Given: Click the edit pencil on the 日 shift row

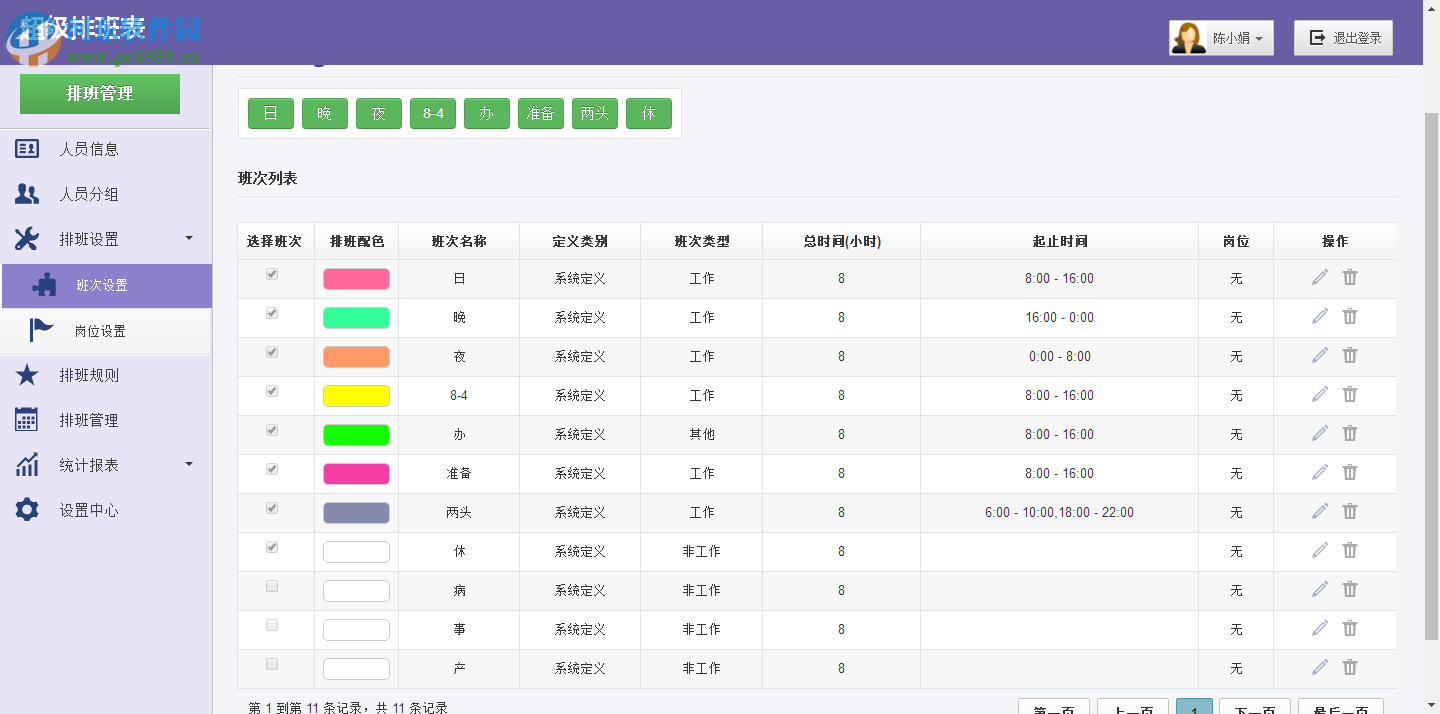Looking at the screenshot, I should click(1320, 276).
